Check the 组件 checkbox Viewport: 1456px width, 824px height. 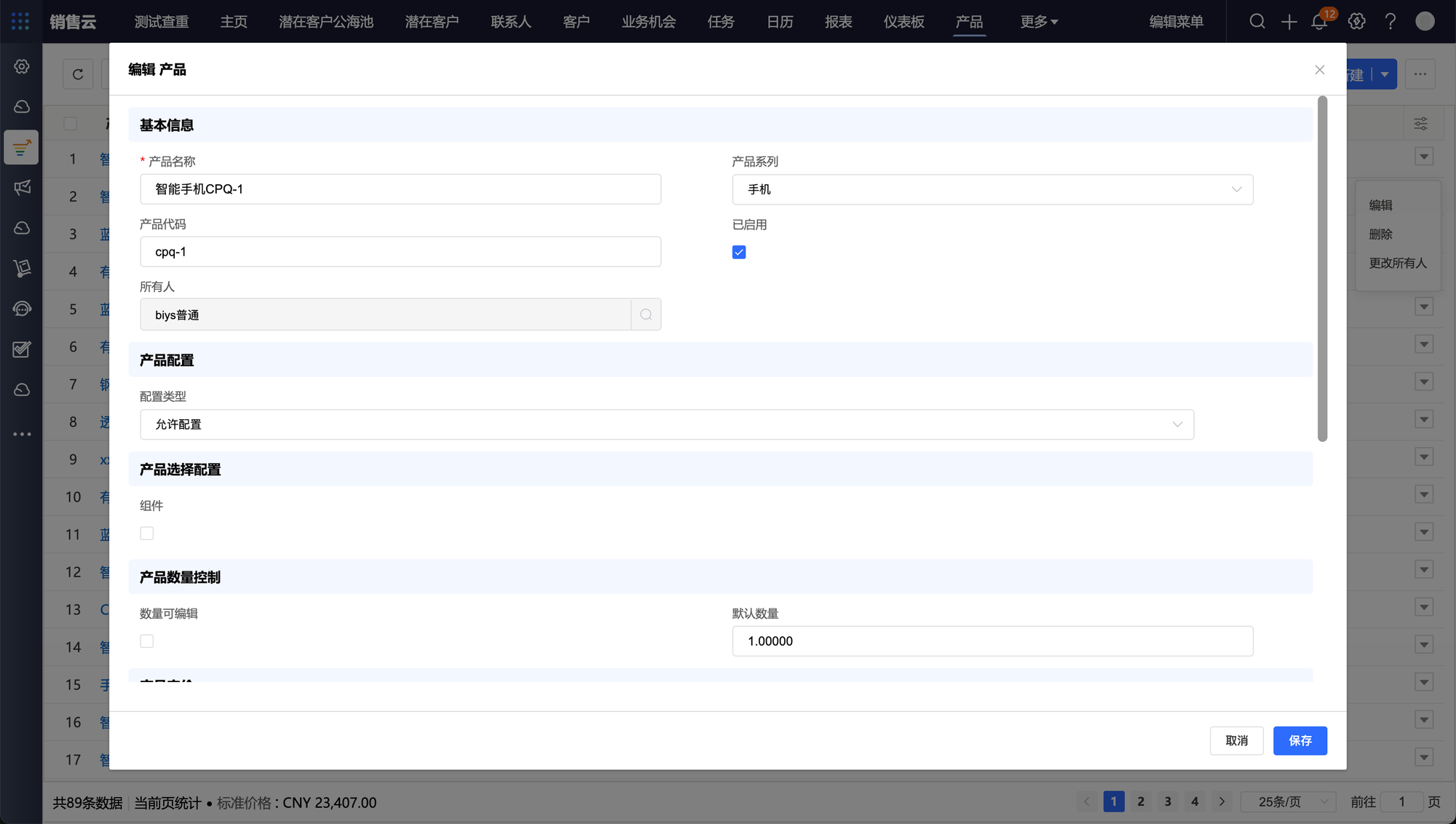tap(147, 533)
